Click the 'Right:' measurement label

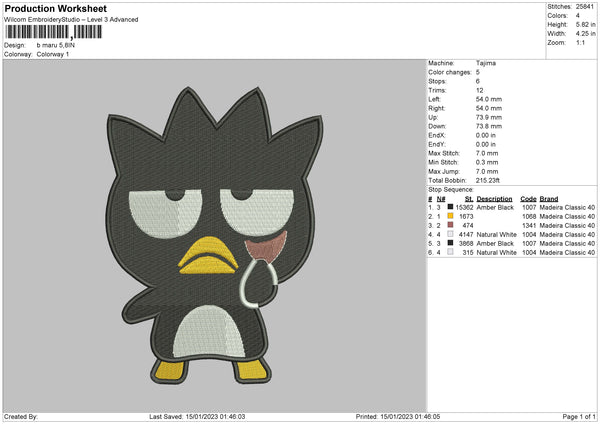pyautogui.click(x=437, y=108)
